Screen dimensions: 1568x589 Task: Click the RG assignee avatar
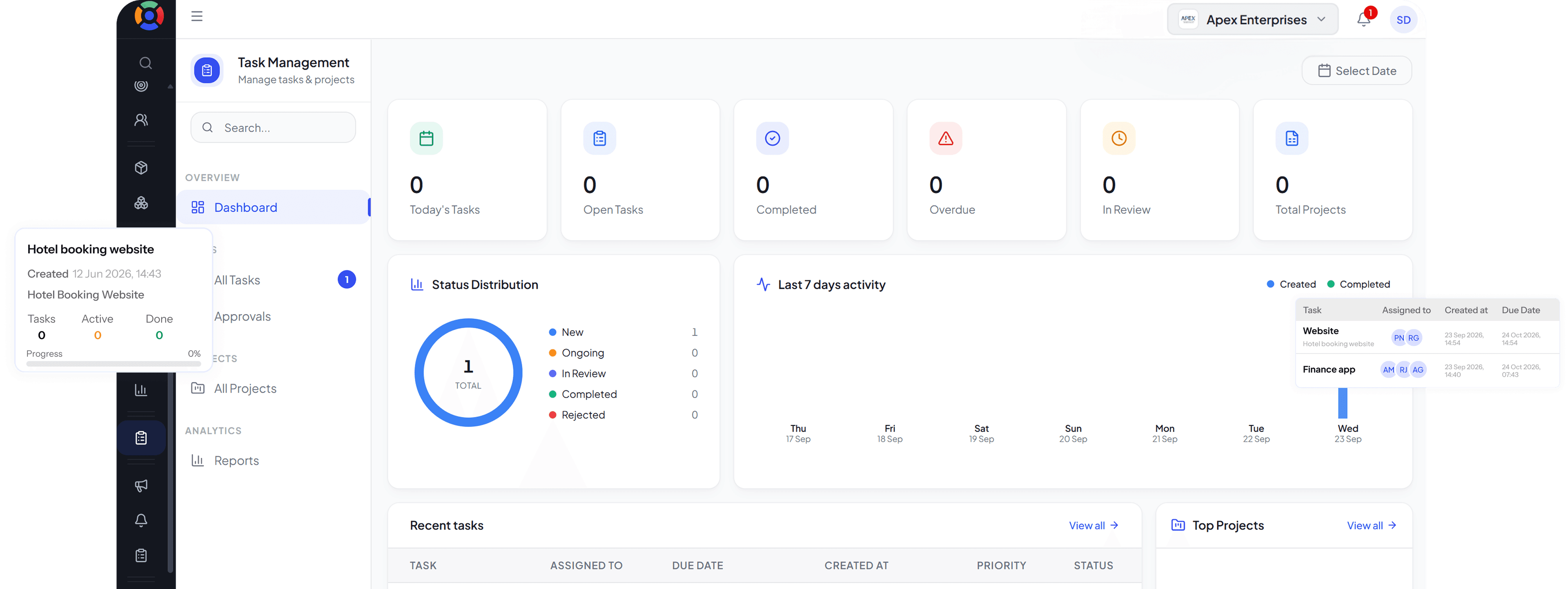click(x=1413, y=338)
